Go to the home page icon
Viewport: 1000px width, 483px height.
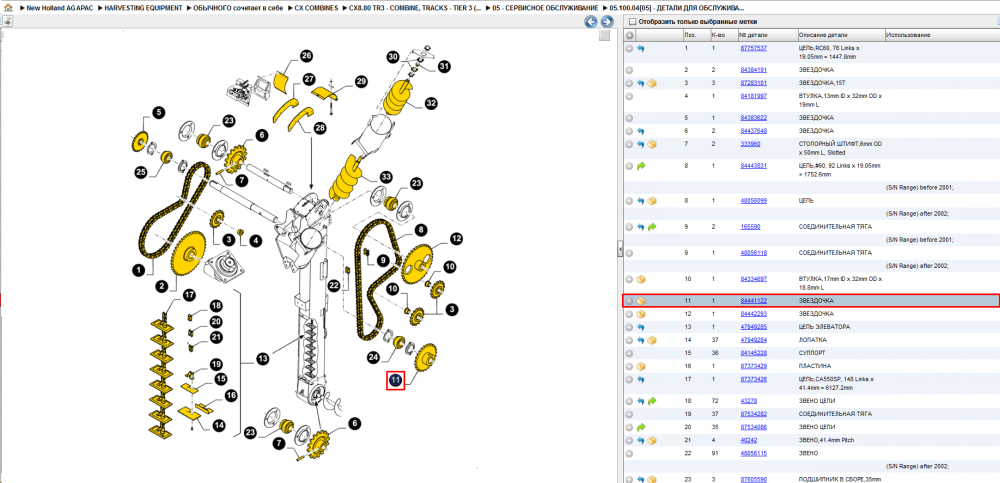click(8, 8)
